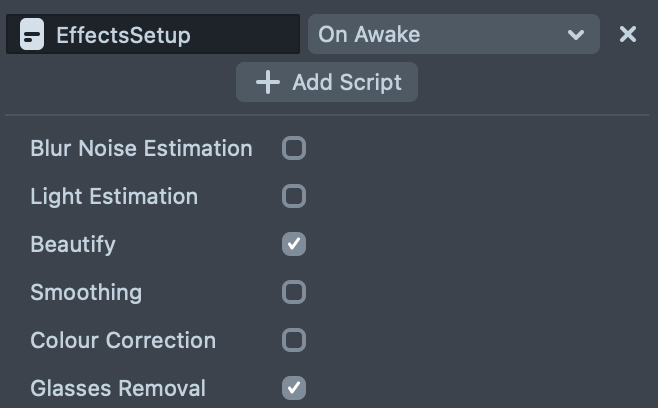Remove the EffectsSetup script with X
The height and width of the screenshot is (408, 658).
[x=628, y=35]
